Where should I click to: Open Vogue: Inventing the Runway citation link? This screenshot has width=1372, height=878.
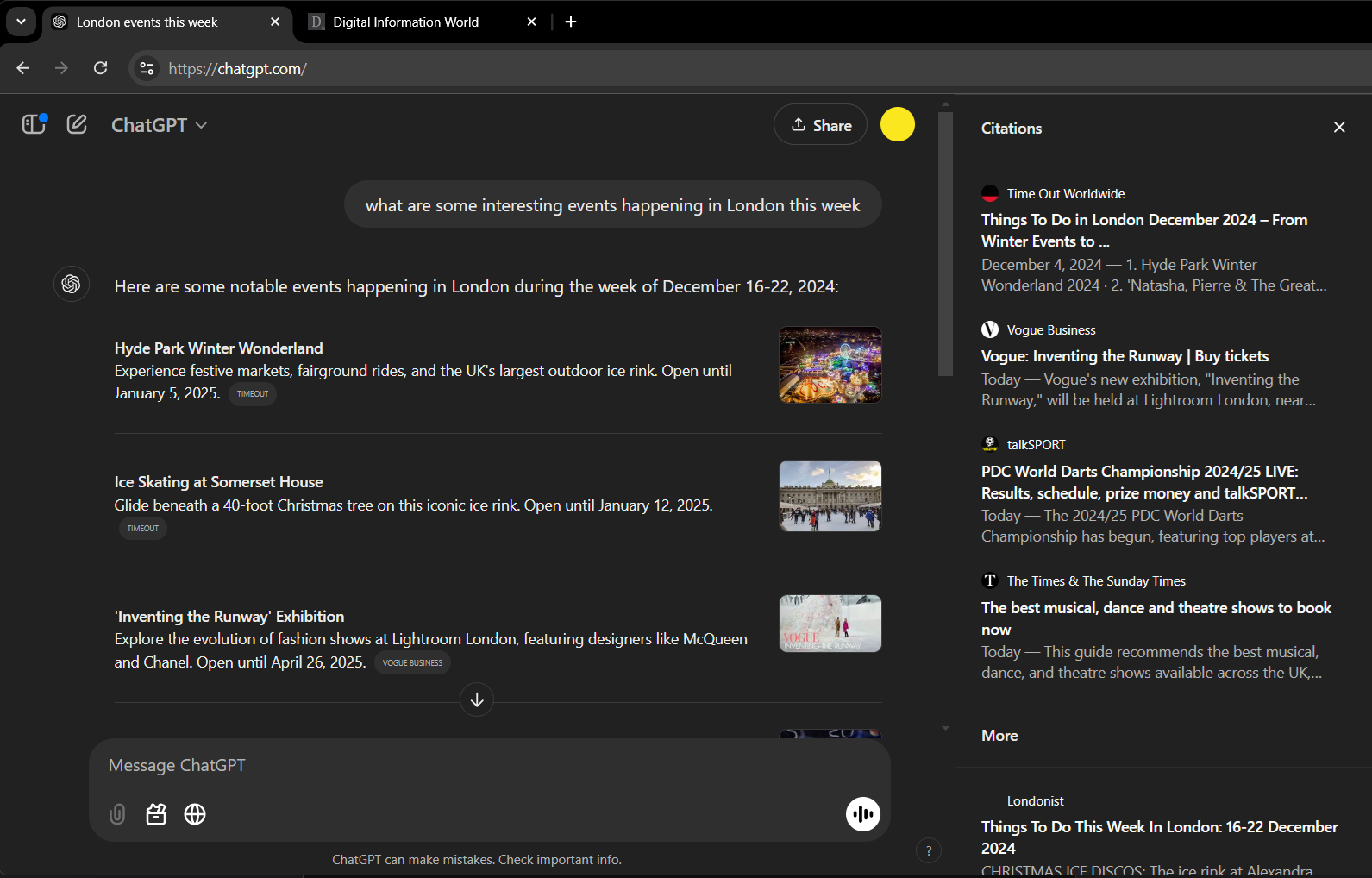(1125, 356)
